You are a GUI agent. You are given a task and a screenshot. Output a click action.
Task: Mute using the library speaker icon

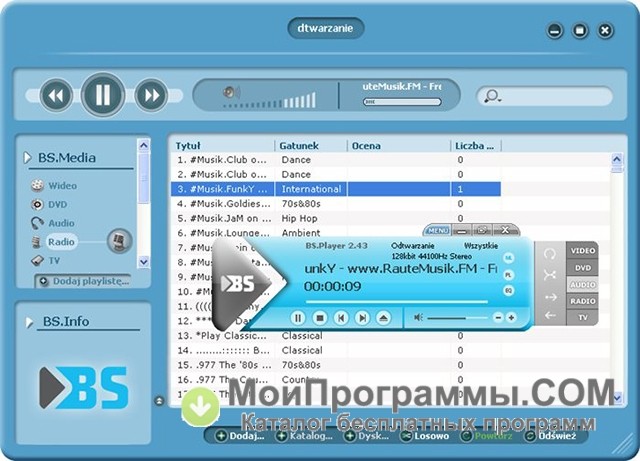[231, 92]
